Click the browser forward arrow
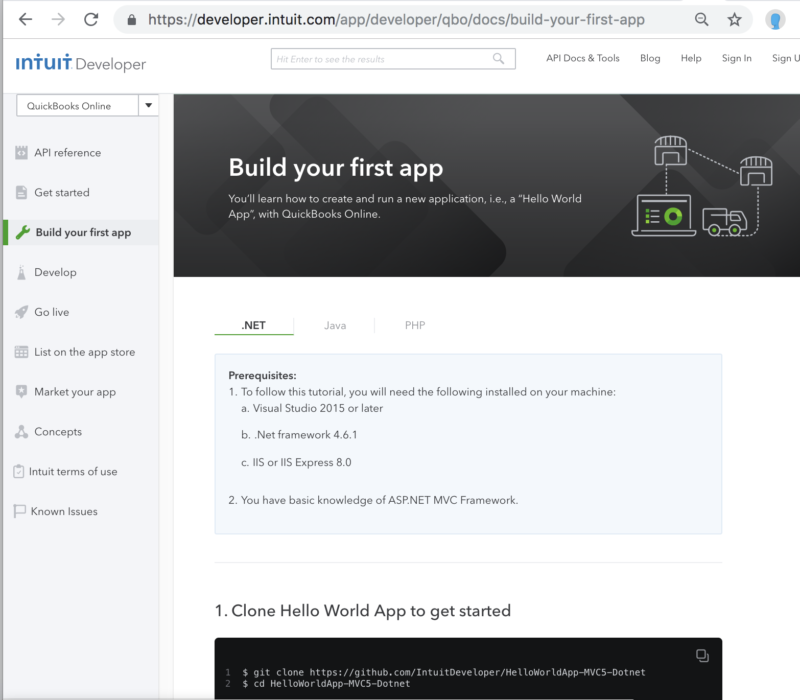 click(x=58, y=19)
